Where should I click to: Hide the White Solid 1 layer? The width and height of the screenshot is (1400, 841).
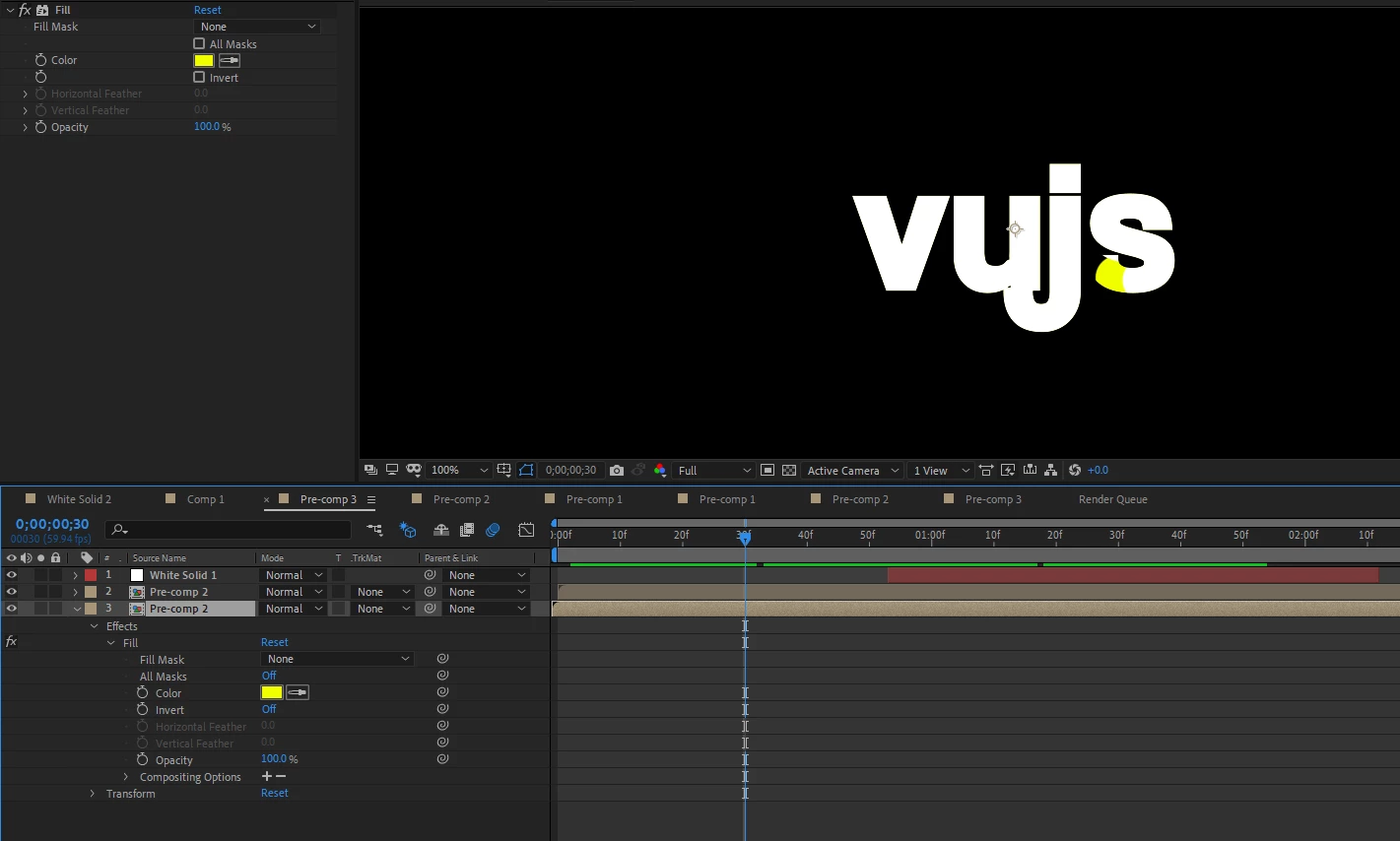coord(12,575)
